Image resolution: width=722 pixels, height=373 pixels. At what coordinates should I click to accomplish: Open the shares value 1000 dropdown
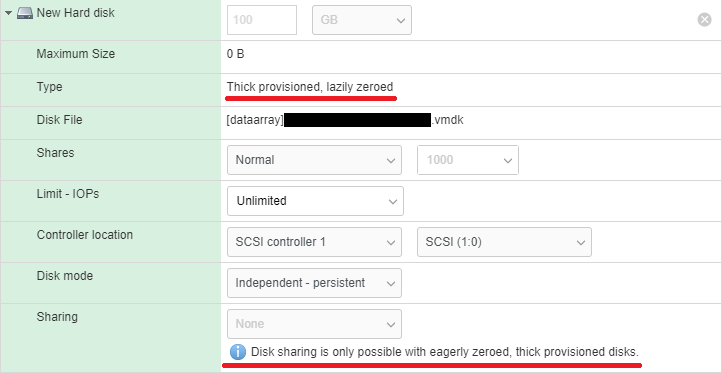click(x=468, y=160)
